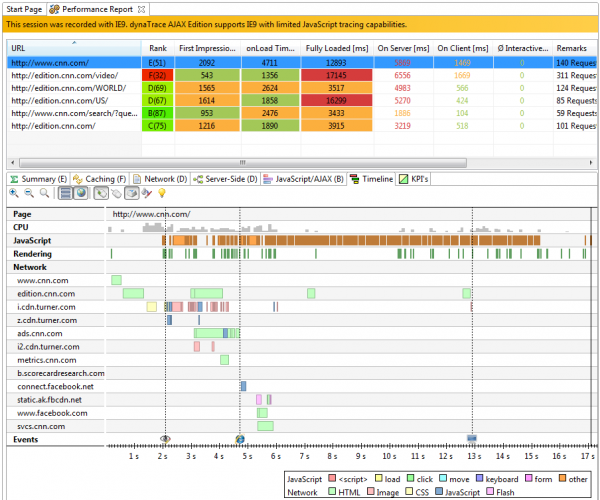Viewport: 600px width, 500px height.
Task: Open the Server-Side (D) tab
Action: click(225, 179)
